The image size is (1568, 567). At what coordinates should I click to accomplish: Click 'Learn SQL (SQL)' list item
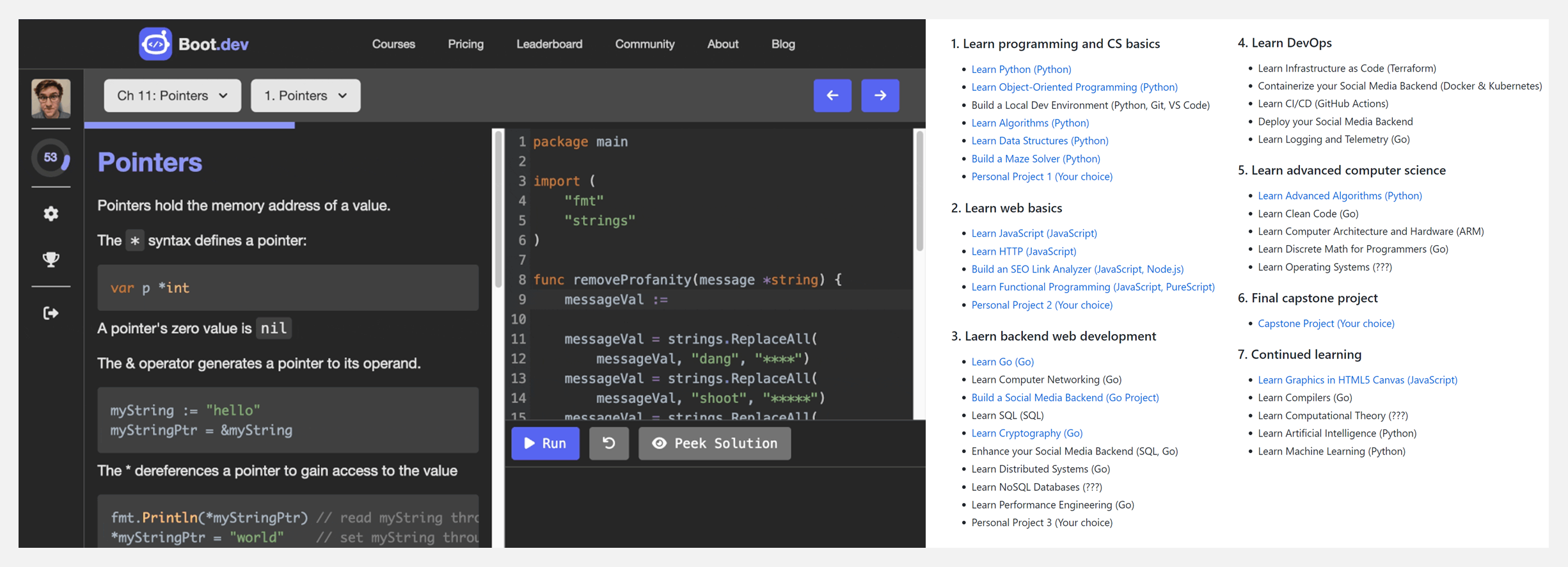pyautogui.click(x=1007, y=415)
